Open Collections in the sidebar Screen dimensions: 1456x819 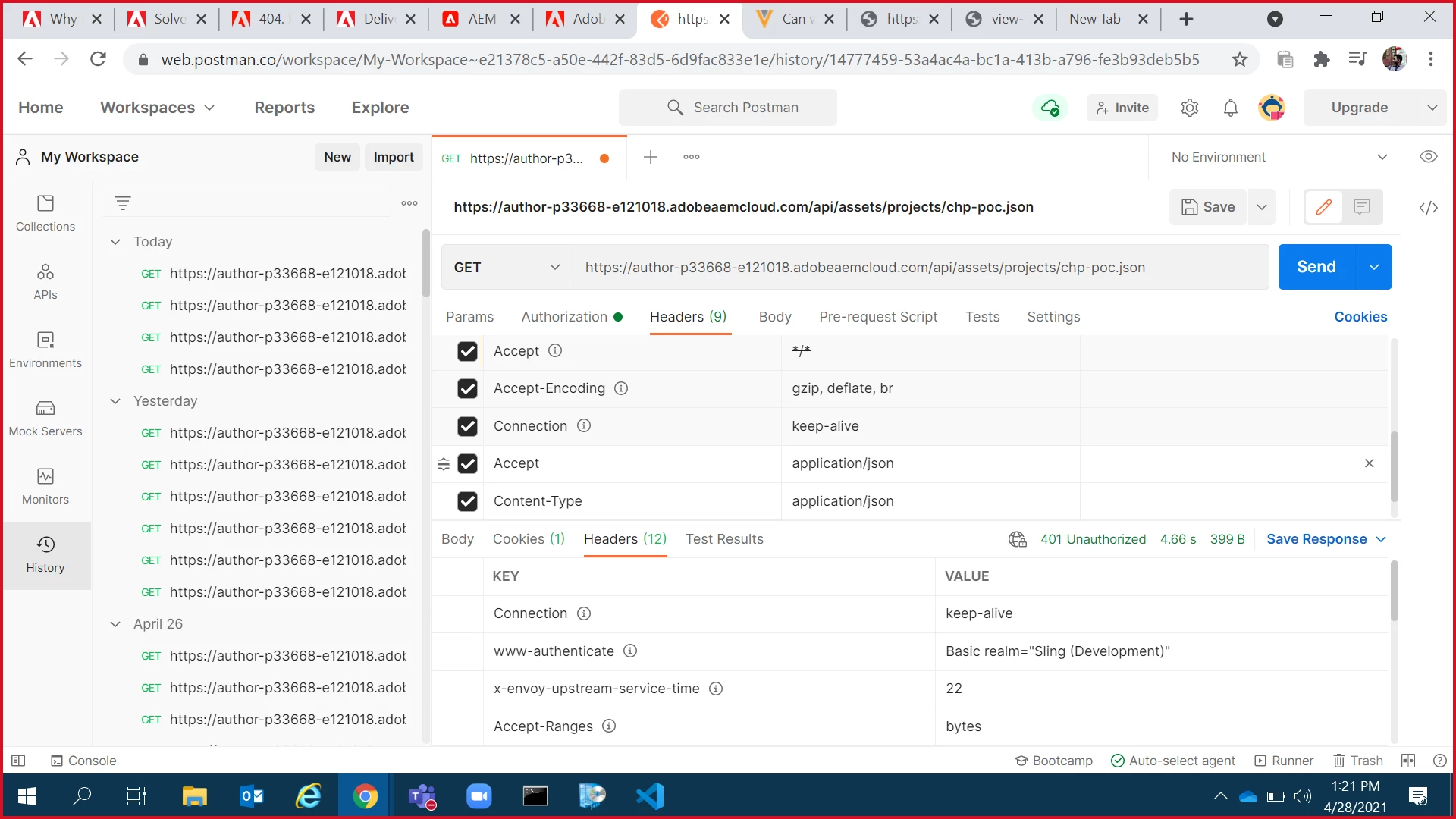click(x=45, y=213)
